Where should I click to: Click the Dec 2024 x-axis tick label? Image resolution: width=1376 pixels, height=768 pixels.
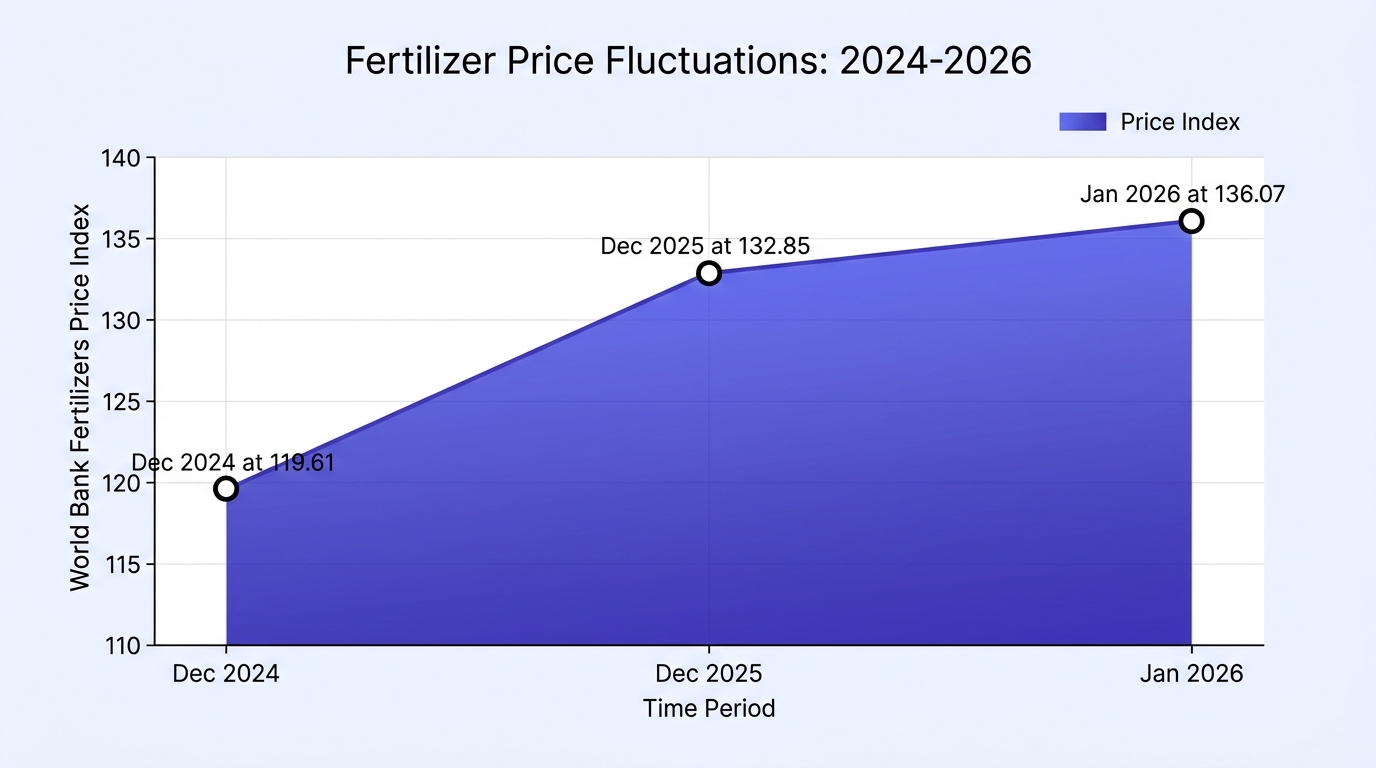226,674
